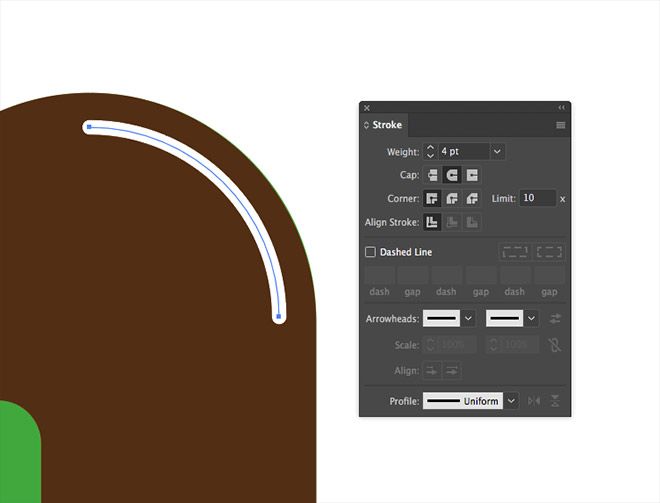660x503 pixels.
Task: Toggle link arrowhead scales icon
Action: pyautogui.click(x=555, y=345)
